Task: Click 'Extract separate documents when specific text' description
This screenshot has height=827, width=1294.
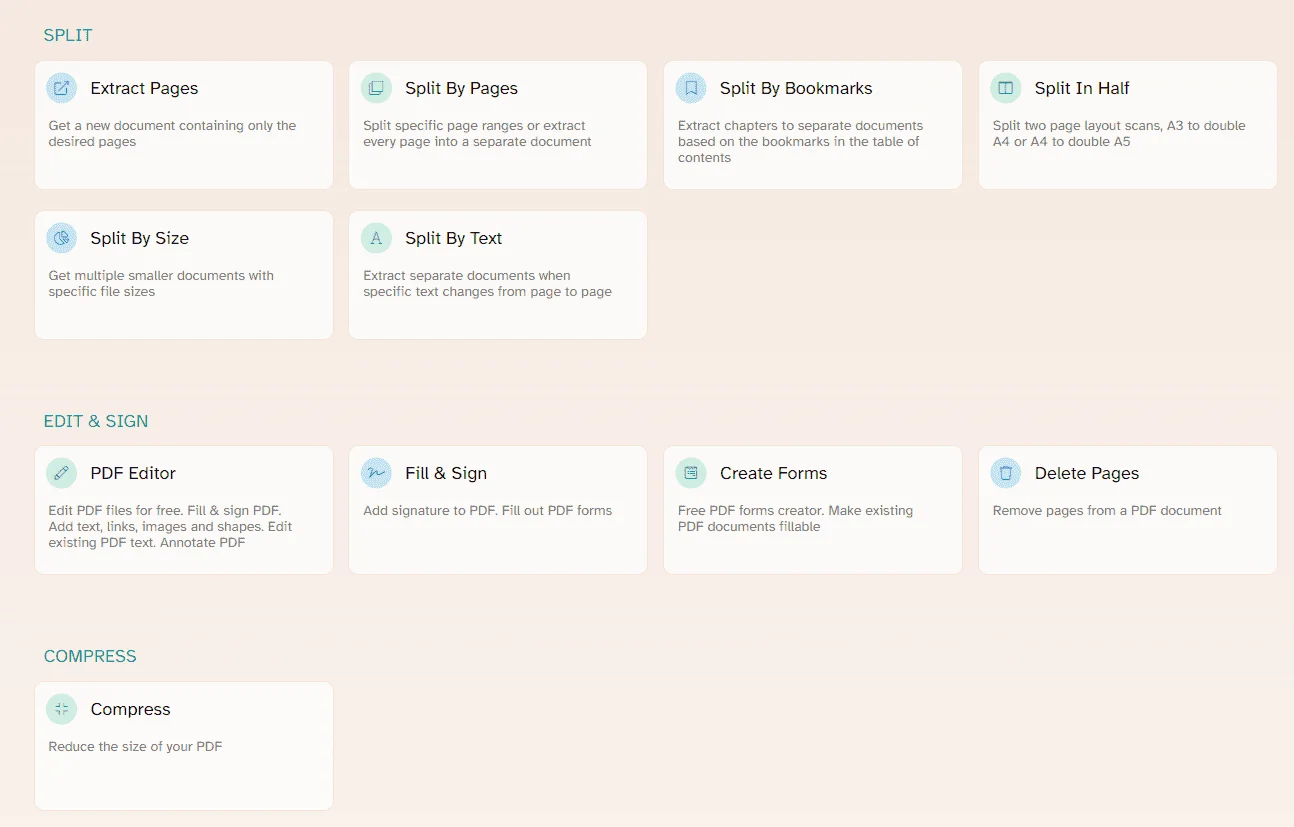Action: (x=487, y=284)
